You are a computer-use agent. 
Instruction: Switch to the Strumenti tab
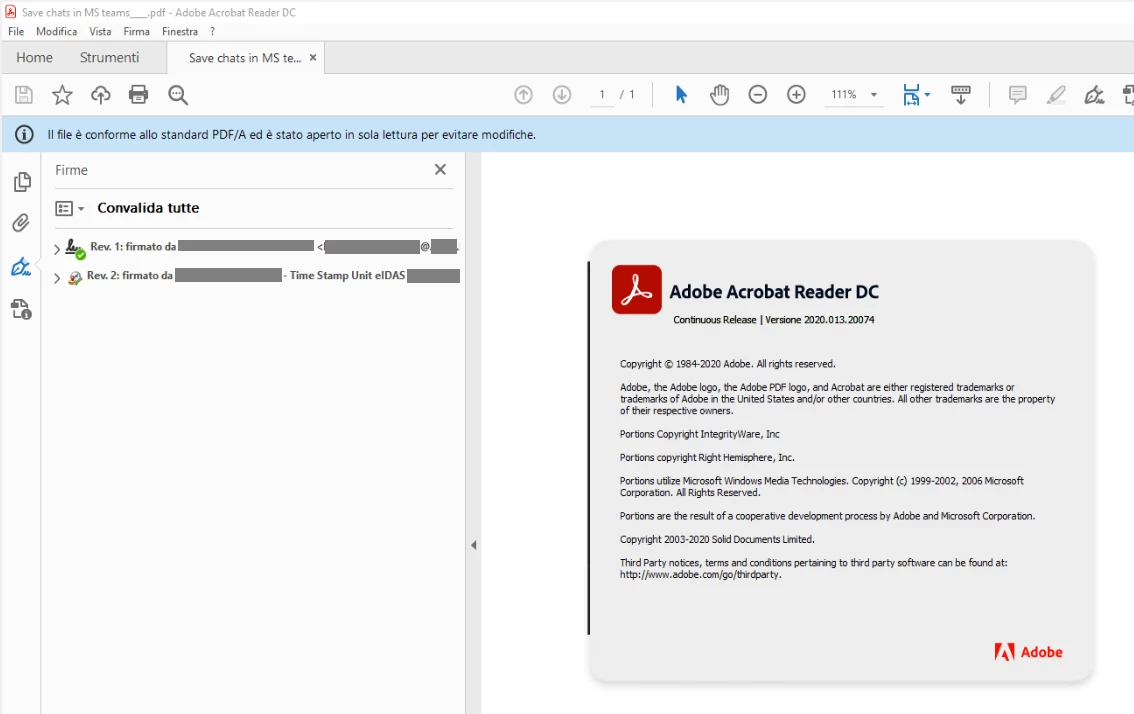[109, 57]
